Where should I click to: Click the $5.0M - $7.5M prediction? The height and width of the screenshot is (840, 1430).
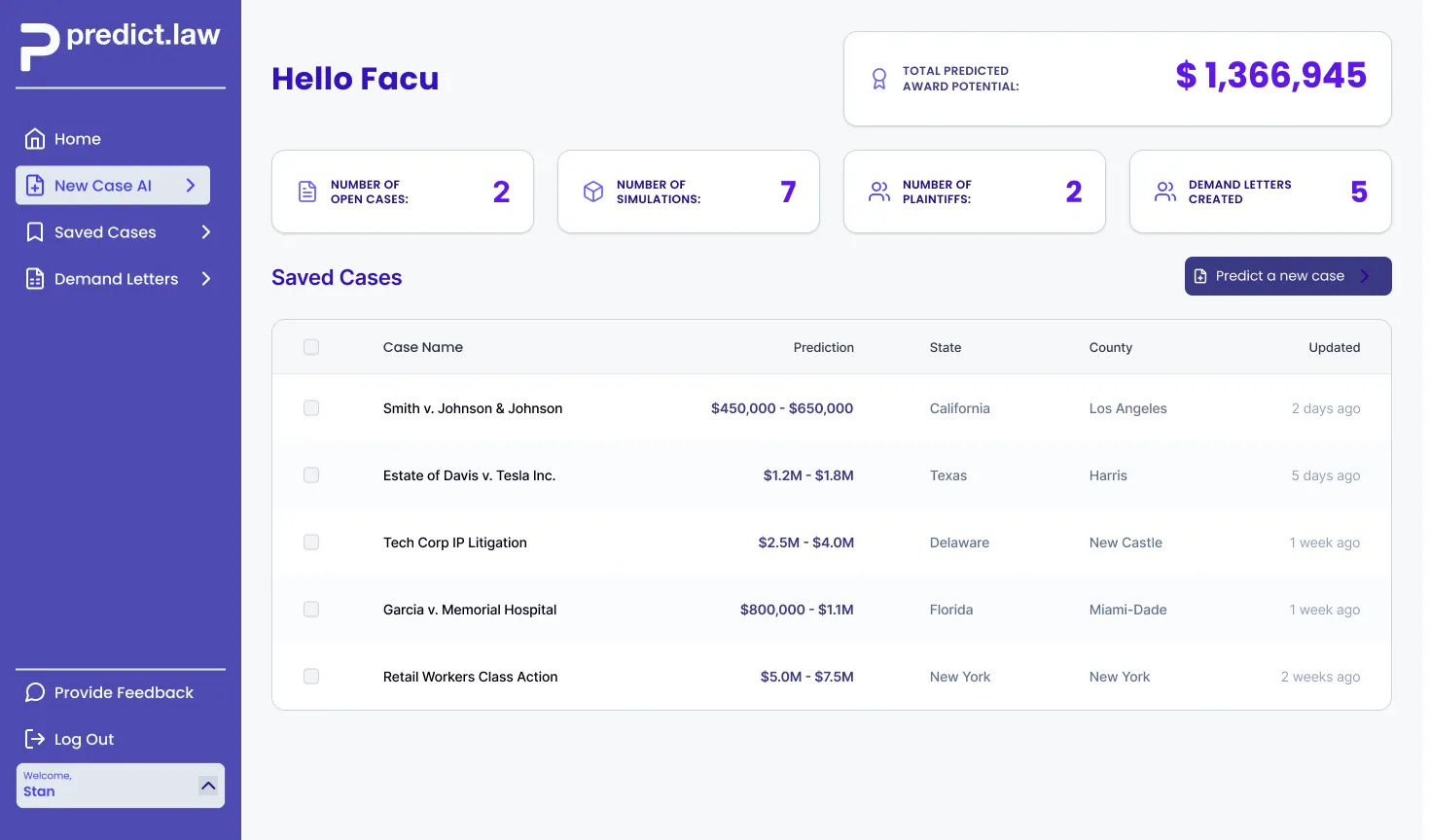point(807,677)
